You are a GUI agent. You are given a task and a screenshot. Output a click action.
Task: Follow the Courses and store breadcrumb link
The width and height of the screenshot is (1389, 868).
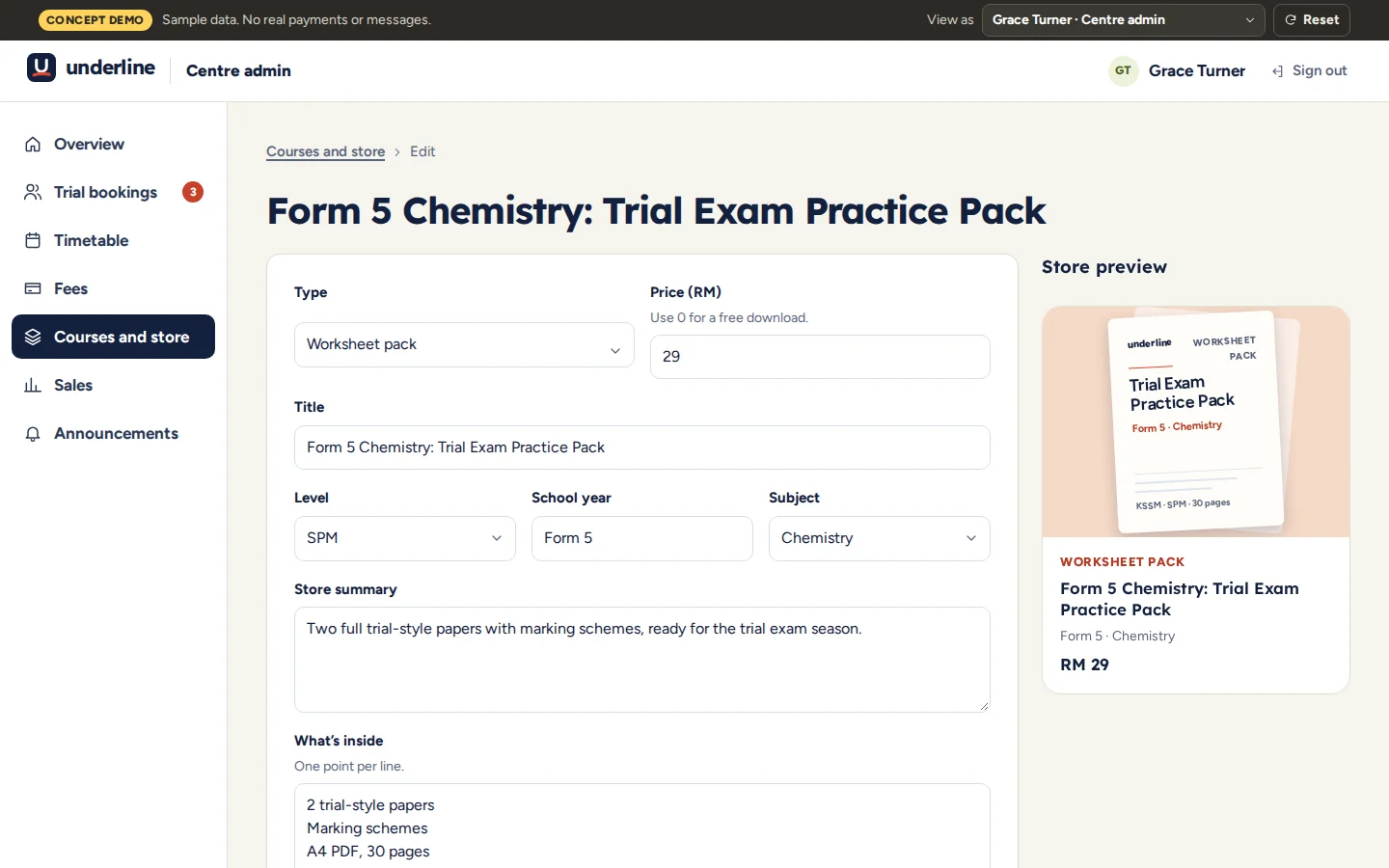click(x=325, y=151)
